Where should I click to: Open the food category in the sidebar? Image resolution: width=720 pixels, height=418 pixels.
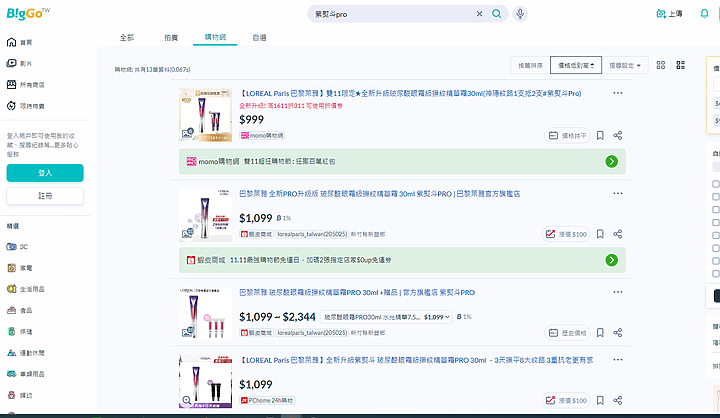(x=19, y=310)
